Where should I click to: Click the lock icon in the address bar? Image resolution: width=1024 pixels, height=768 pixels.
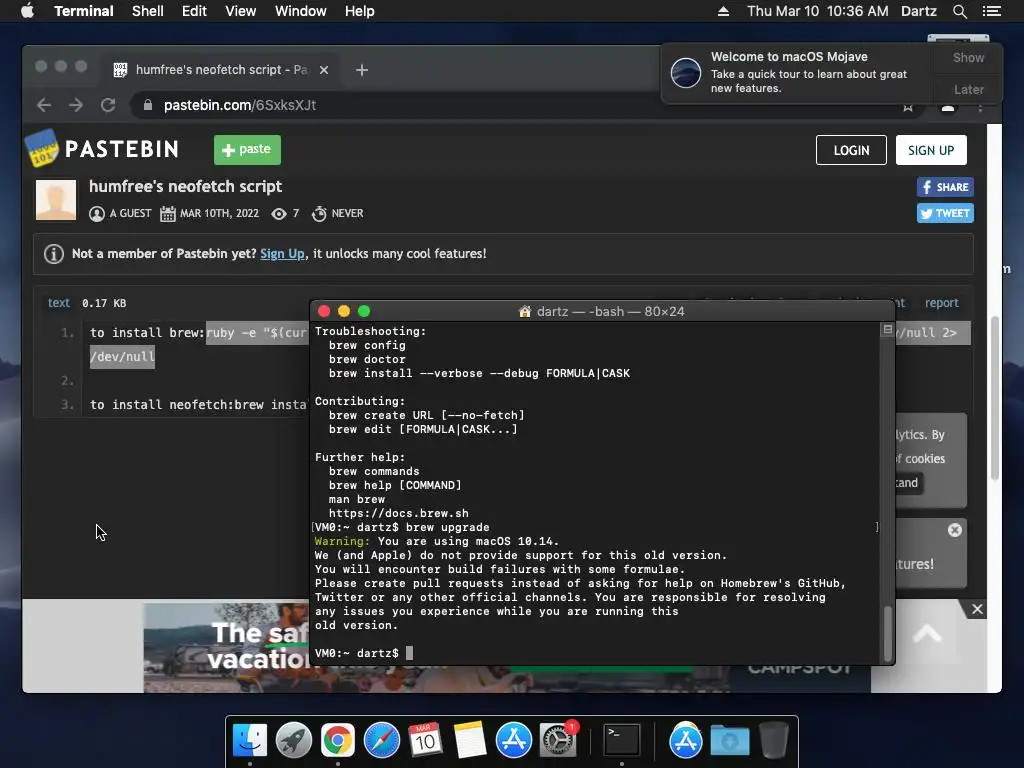point(148,105)
